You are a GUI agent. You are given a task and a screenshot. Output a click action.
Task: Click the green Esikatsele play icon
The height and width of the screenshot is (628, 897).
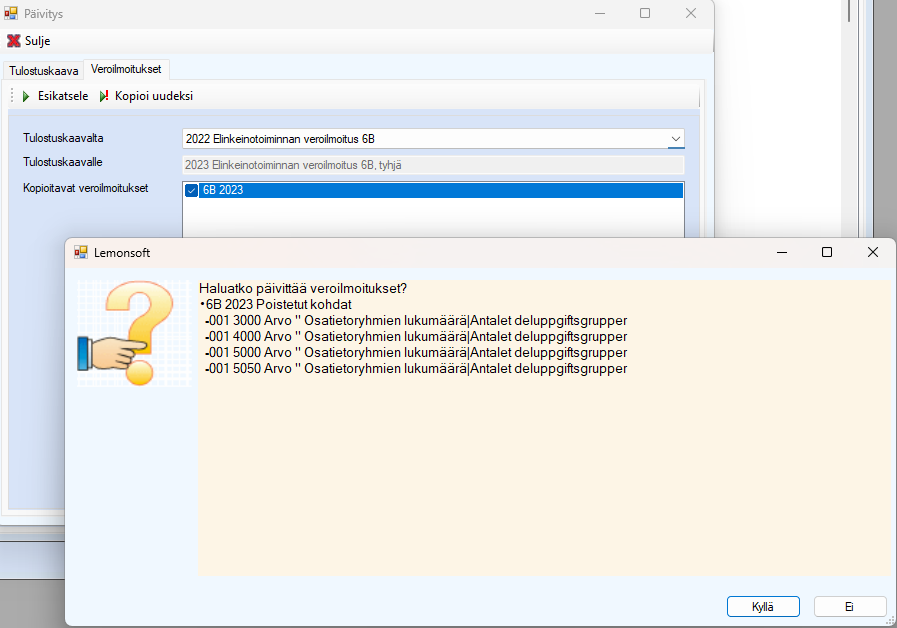26,96
